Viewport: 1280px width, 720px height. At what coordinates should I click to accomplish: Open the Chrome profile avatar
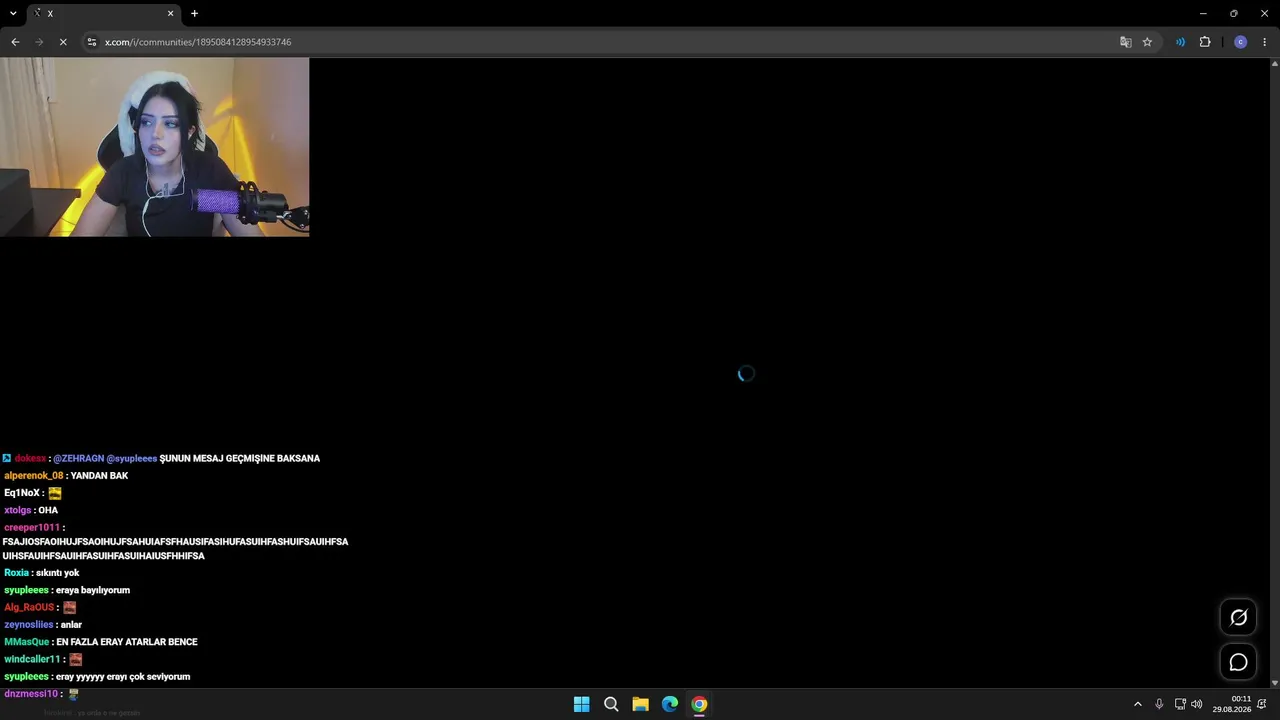point(1241,42)
